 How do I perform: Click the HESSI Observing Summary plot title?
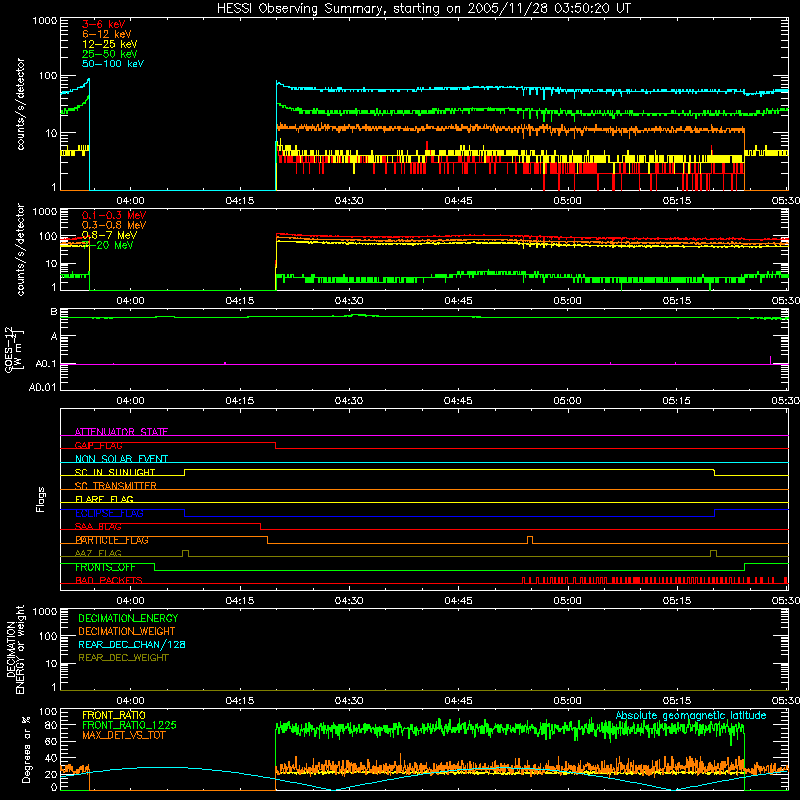(x=423, y=8)
